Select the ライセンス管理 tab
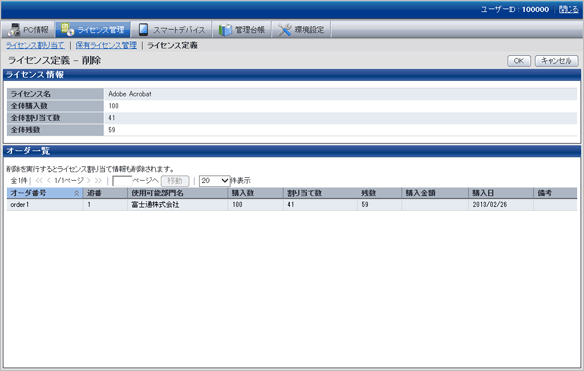The height and width of the screenshot is (371, 584). click(x=93, y=29)
